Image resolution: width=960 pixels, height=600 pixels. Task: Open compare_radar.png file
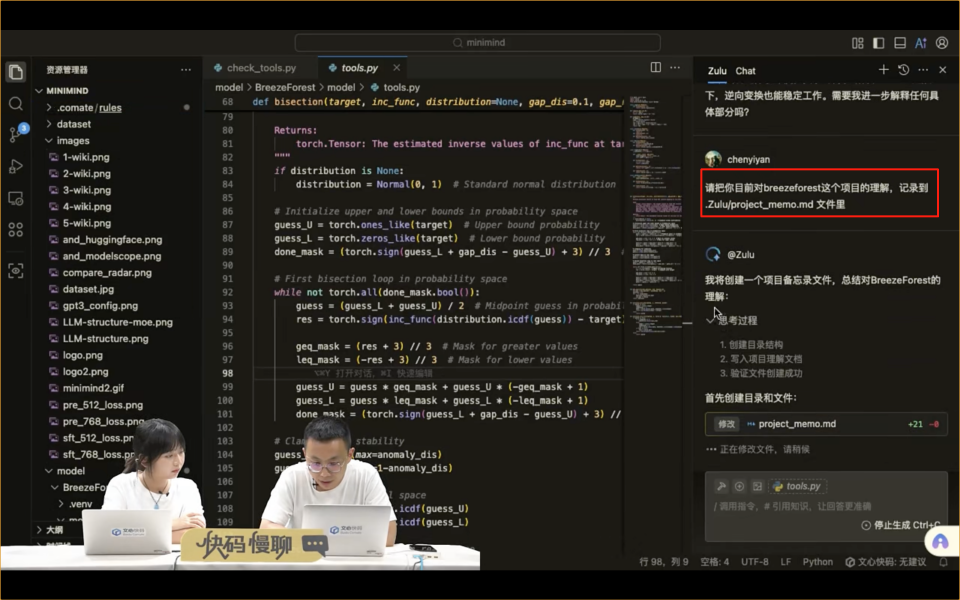[107, 272]
